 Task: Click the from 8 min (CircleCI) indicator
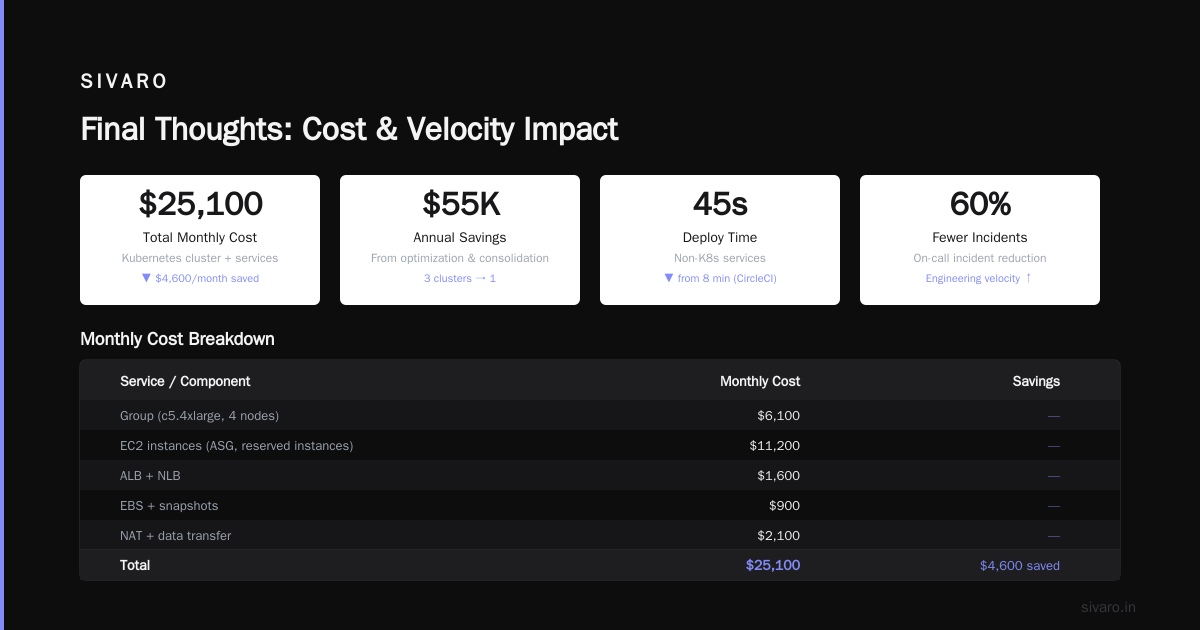(x=720, y=278)
